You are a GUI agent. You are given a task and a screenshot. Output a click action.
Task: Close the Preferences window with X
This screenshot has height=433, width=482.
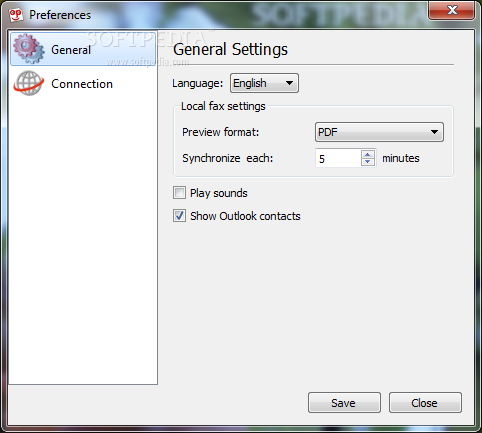coord(452,10)
